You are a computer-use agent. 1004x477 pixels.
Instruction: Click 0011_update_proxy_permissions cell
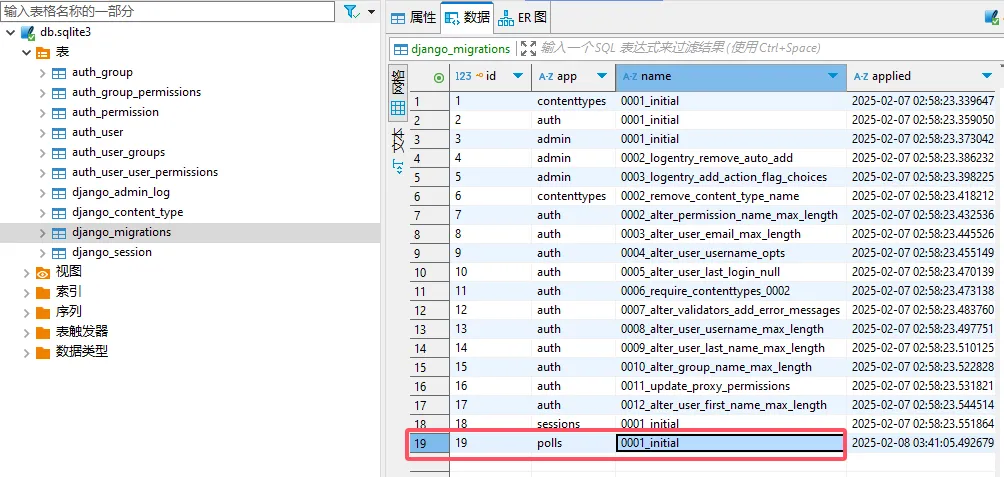click(x=731, y=386)
